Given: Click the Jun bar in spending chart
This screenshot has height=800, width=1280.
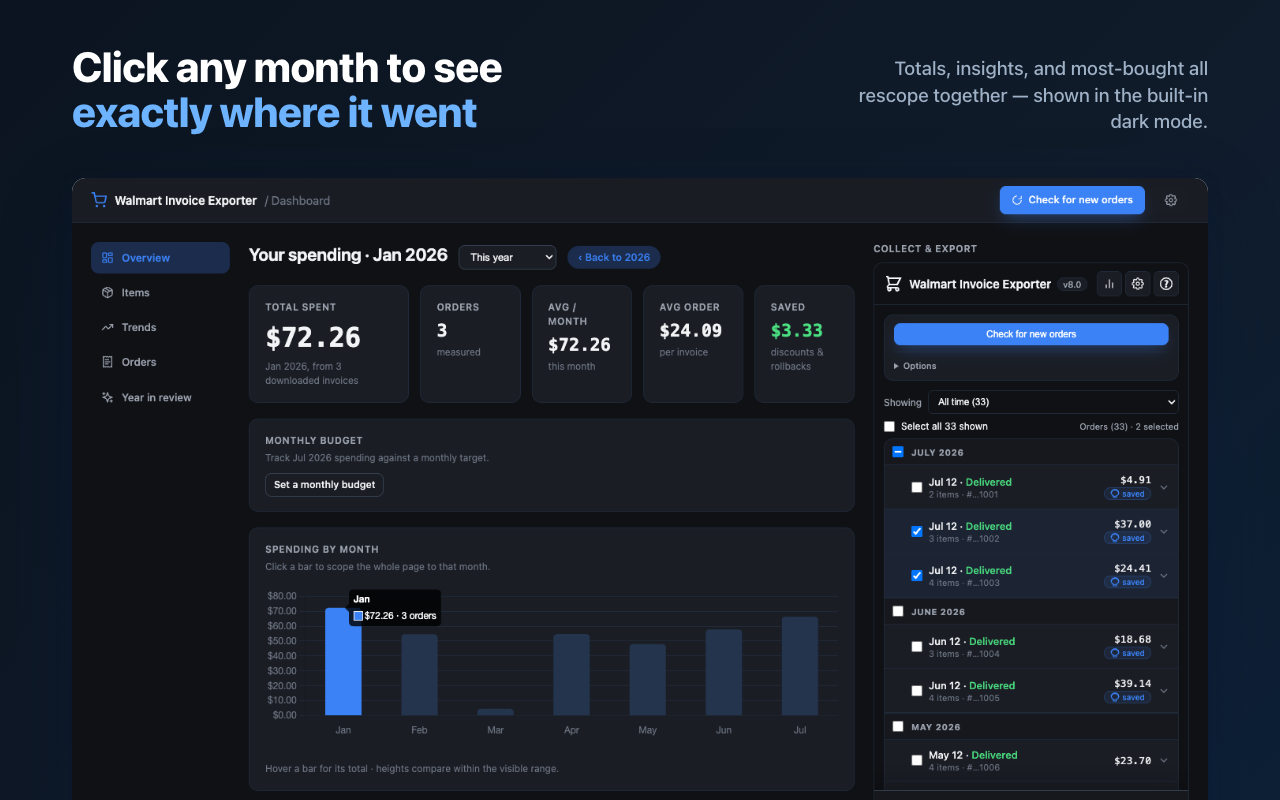Looking at the screenshot, I should pos(723,673).
